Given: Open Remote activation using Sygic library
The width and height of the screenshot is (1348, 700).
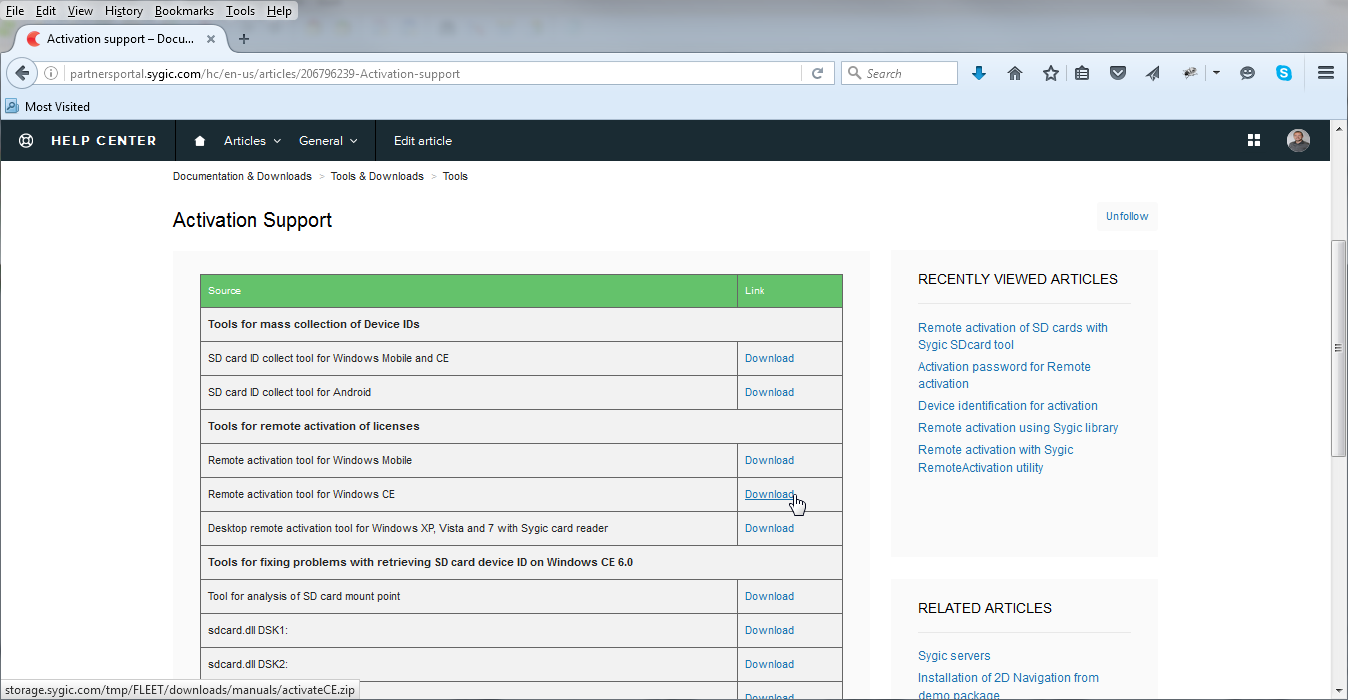Looking at the screenshot, I should [x=1018, y=428].
